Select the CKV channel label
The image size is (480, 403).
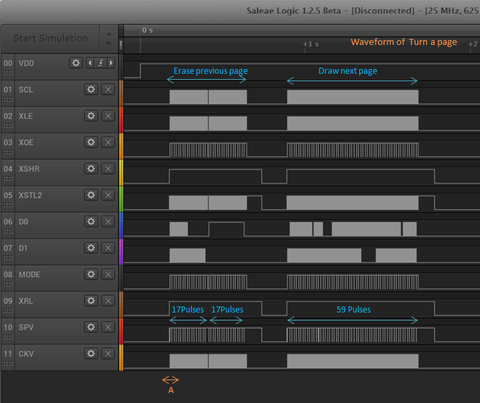click(x=26, y=354)
